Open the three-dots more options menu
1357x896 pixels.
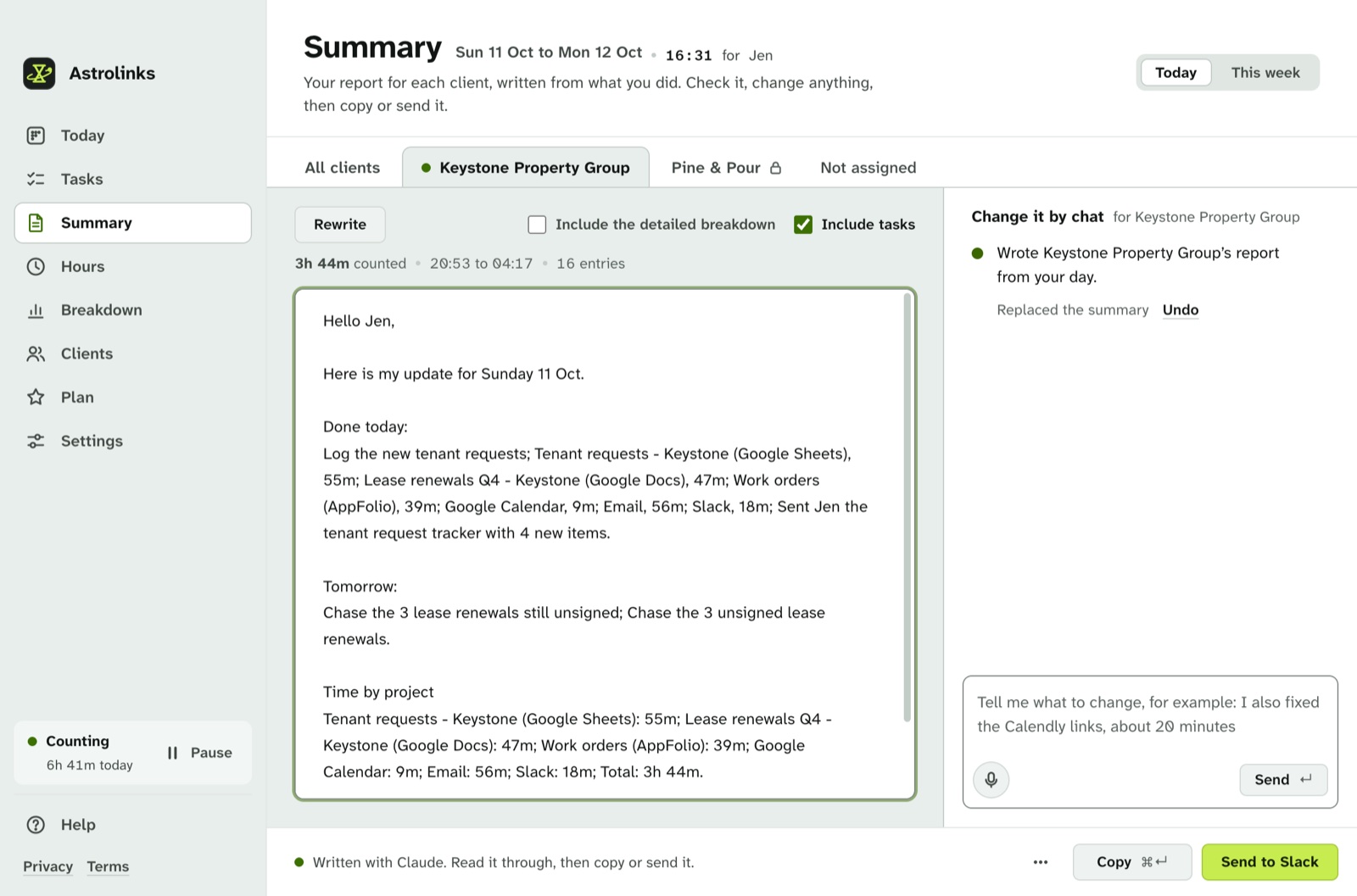pyautogui.click(x=1041, y=862)
